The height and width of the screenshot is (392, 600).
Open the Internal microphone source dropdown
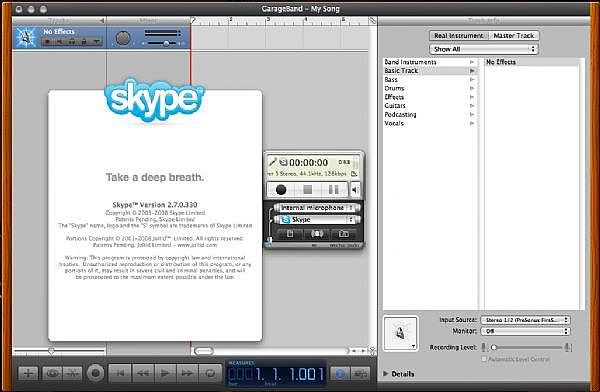click(317, 208)
